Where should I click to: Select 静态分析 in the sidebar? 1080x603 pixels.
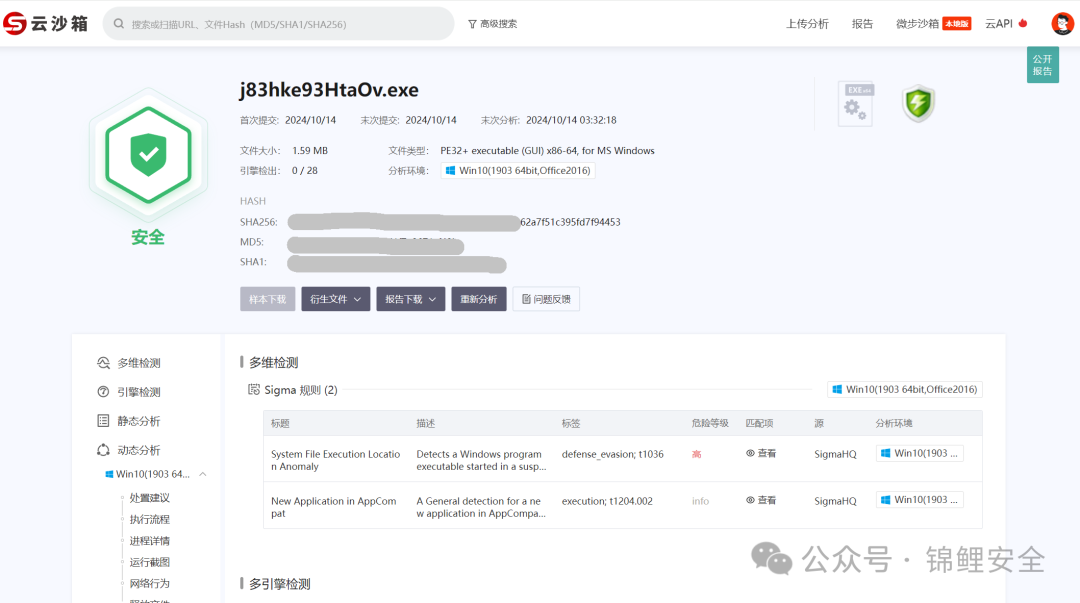(x=138, y=421)
